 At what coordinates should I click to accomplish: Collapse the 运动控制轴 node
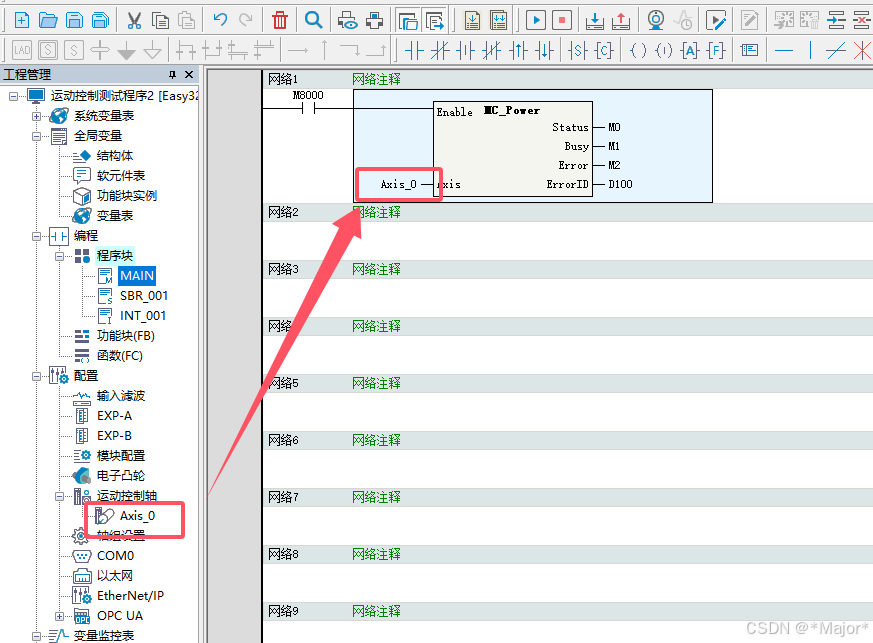click(x=59, y=496)
